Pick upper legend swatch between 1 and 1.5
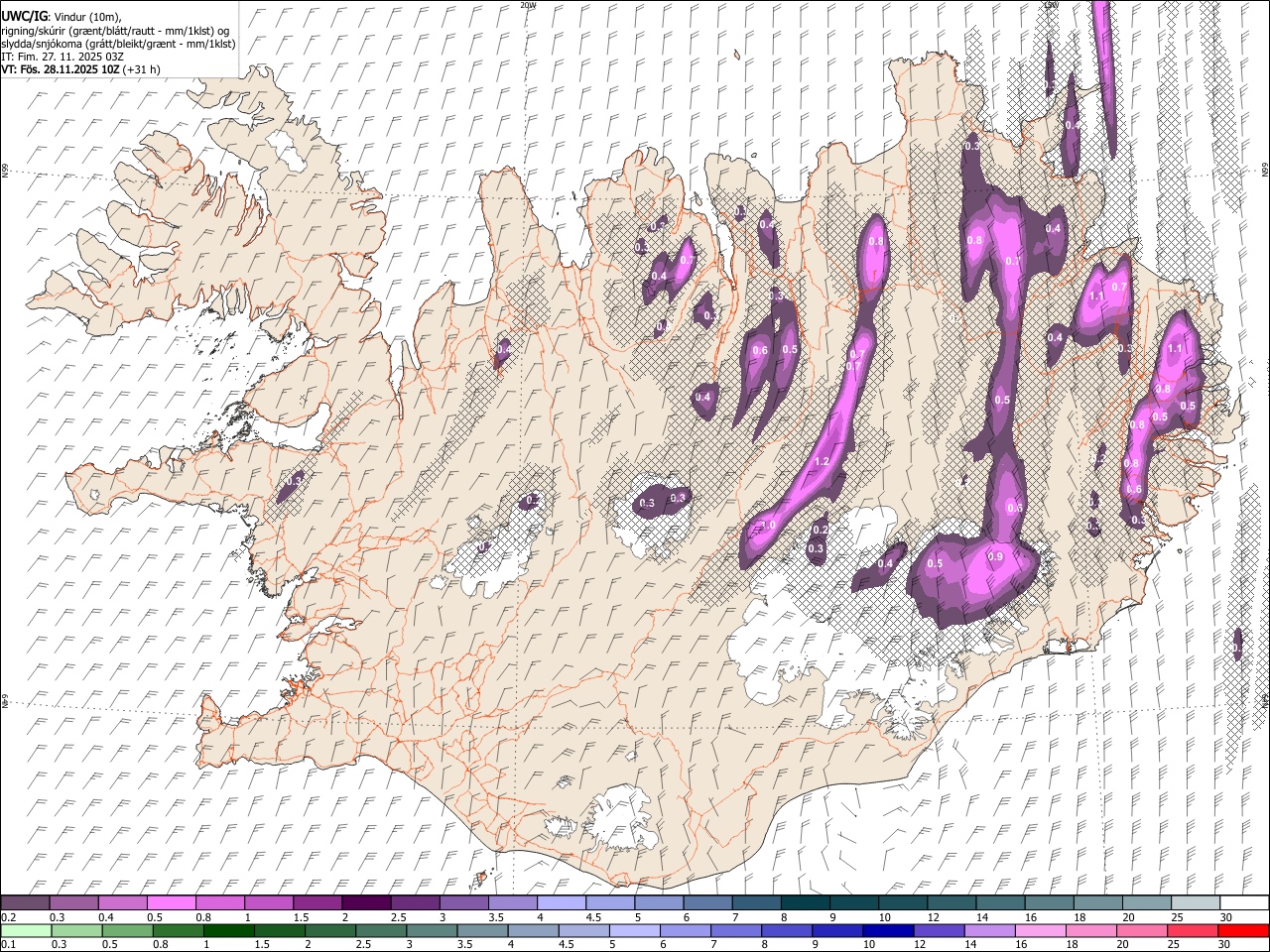The height and width of the screenshot is (952, 1270). pyautogui.click(x=268, y=903)
